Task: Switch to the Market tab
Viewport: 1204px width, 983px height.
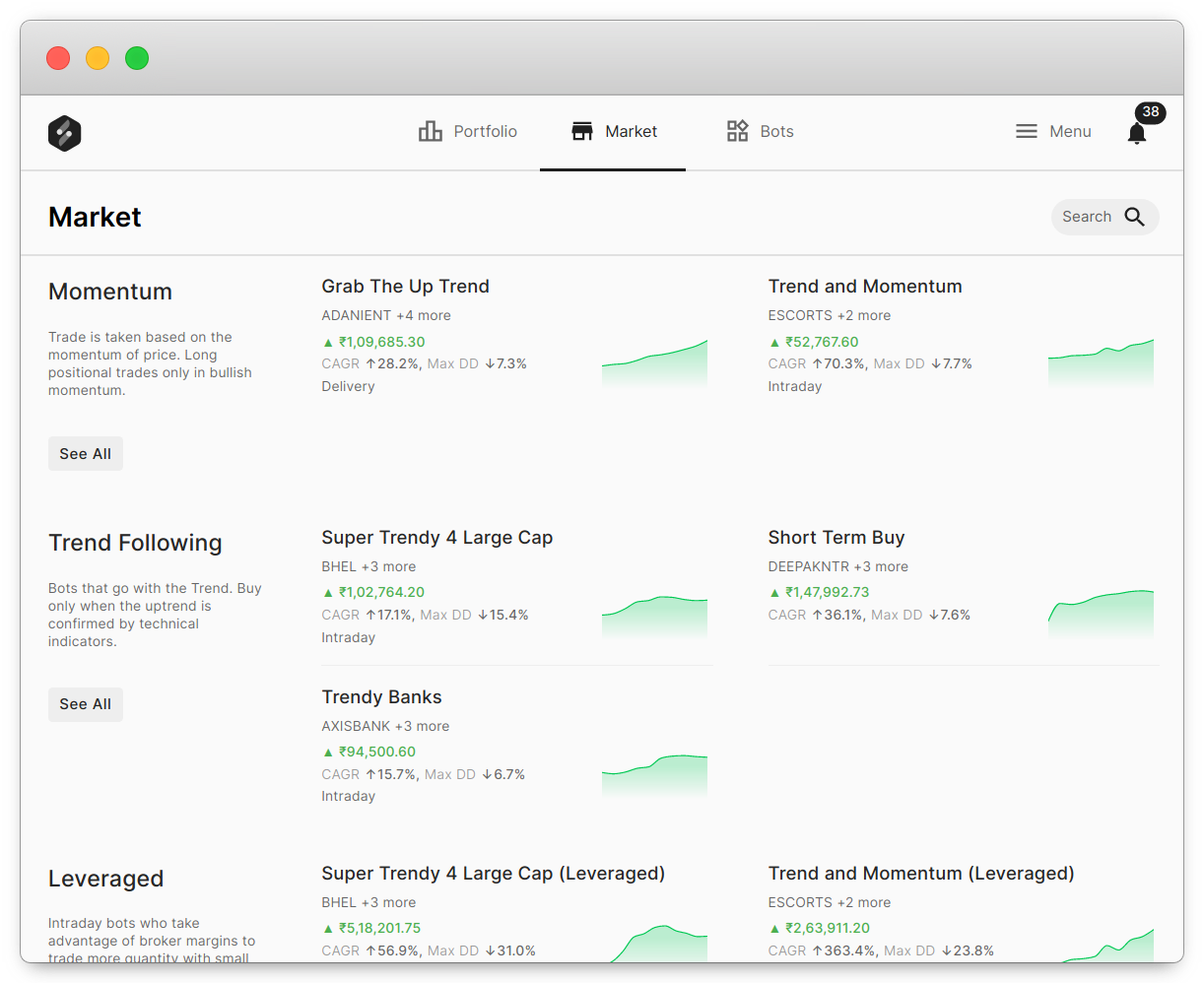Action: [x=613, y=132]
